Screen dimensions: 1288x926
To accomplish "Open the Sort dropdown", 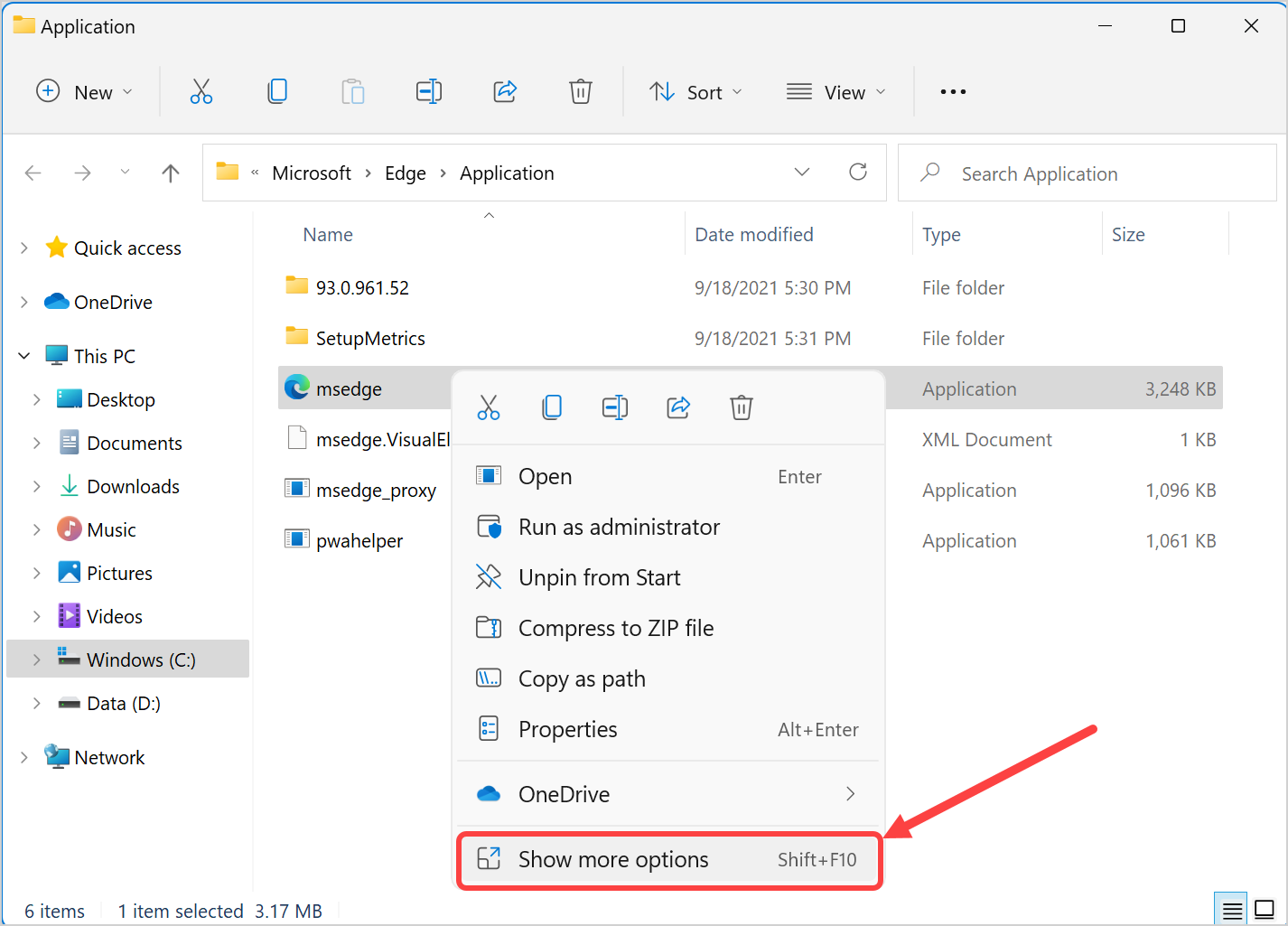I will 695,90.
